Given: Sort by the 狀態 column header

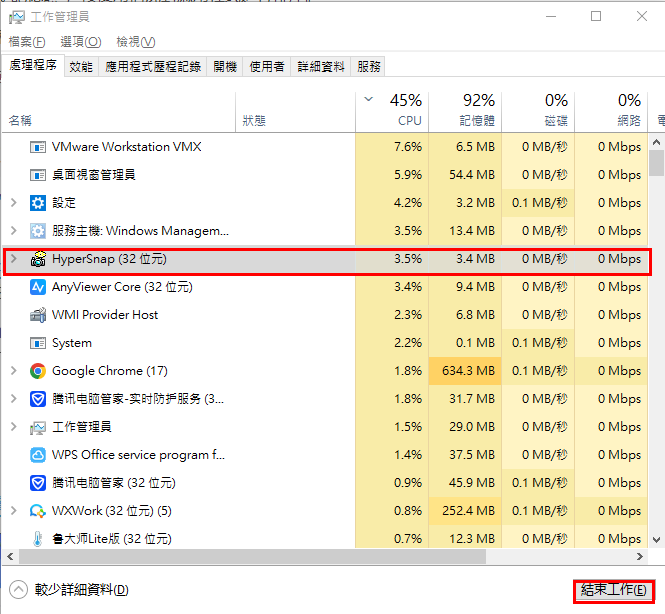Looking at the screenshot, I should (x=296, y=111).
